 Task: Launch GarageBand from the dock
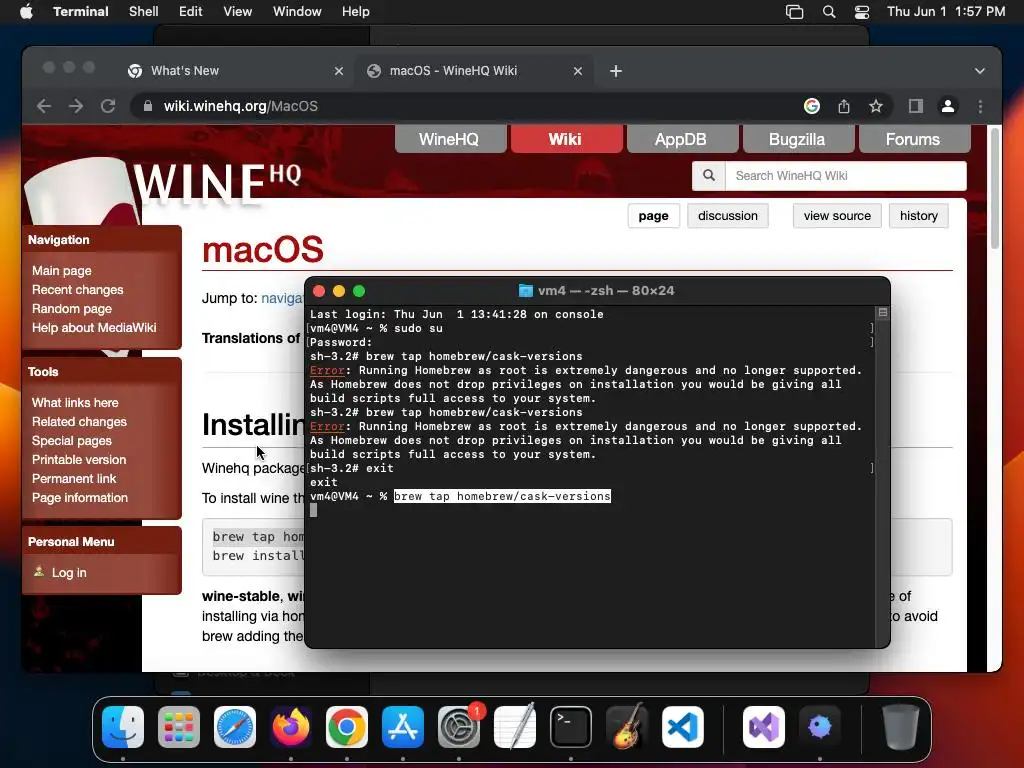[627, 727]
